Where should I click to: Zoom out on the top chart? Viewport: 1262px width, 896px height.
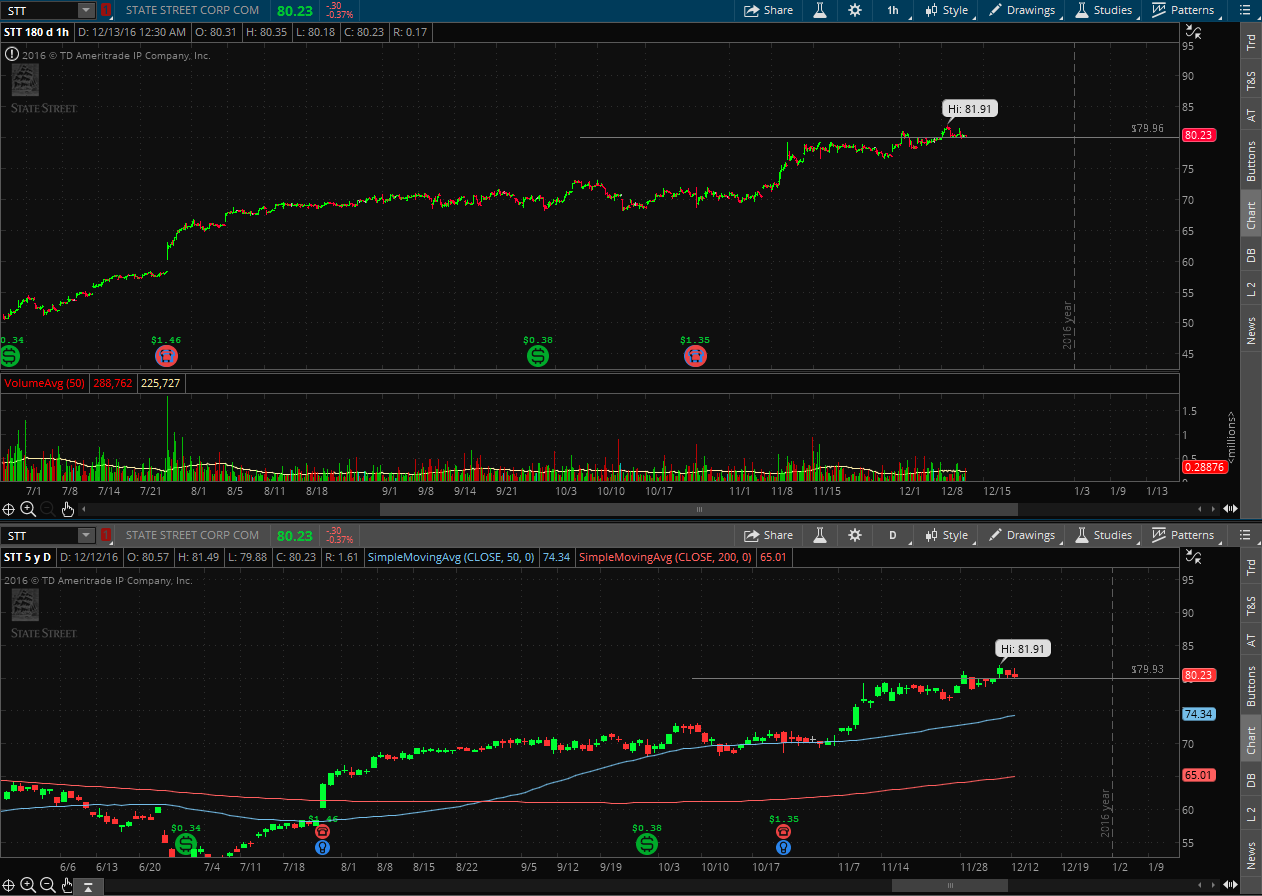coord(47,509)
